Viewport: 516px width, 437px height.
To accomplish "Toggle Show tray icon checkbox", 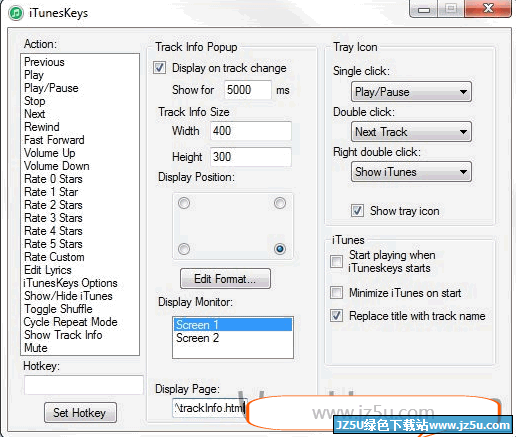I will coord(357,211).
